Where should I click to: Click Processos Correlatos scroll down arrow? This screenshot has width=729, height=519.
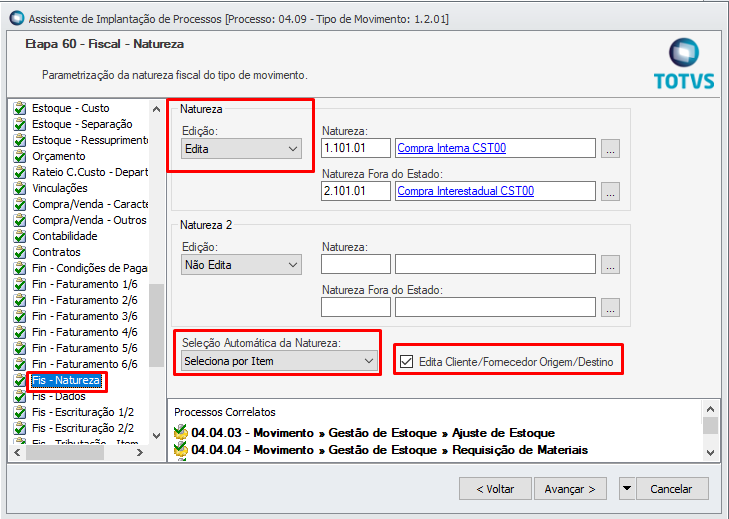710,452
